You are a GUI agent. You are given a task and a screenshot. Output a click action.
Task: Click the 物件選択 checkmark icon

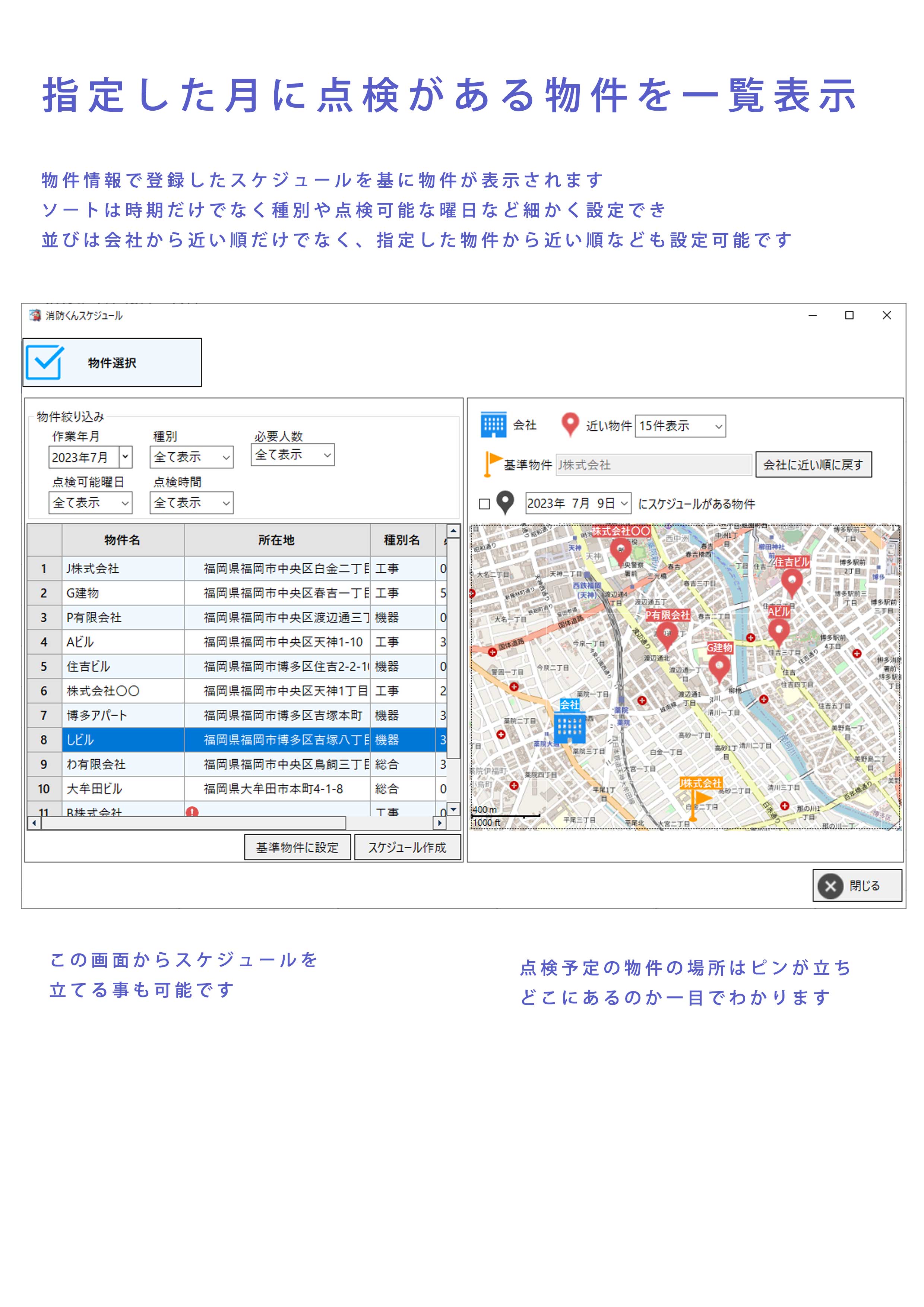point(44,362)
